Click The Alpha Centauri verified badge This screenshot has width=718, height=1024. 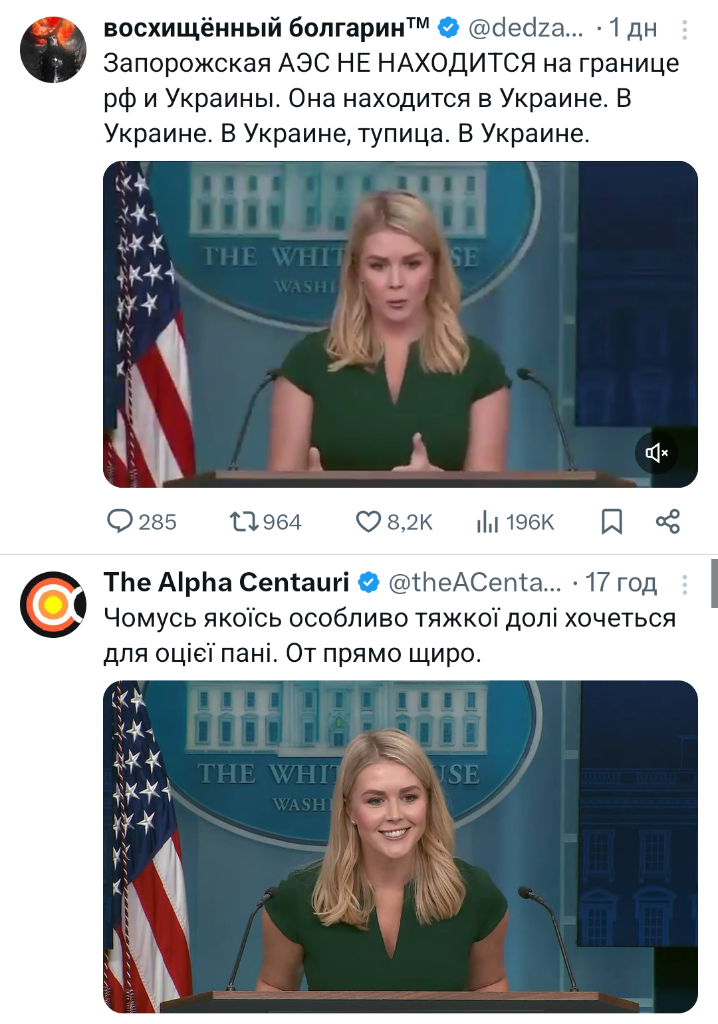368,582
